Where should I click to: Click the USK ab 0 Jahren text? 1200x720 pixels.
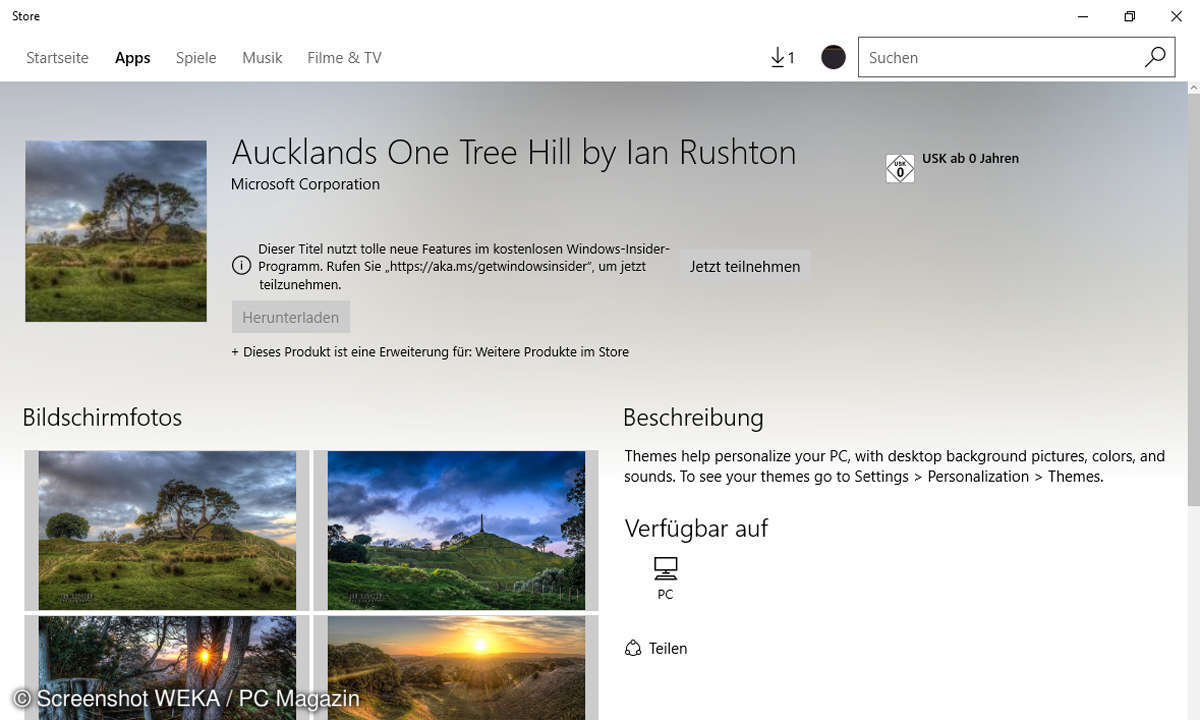coord(970,158)
